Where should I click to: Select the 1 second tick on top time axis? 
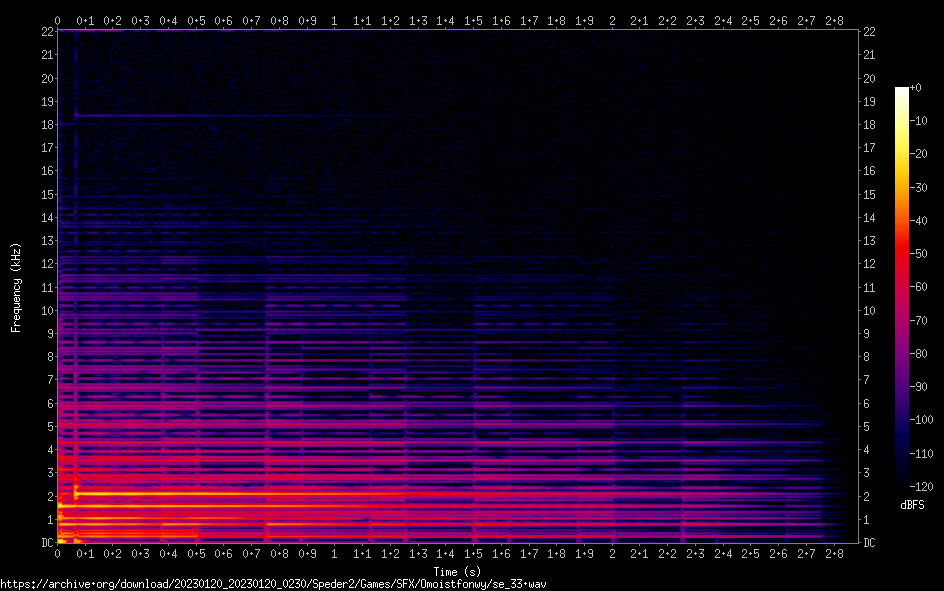(334, 20)
